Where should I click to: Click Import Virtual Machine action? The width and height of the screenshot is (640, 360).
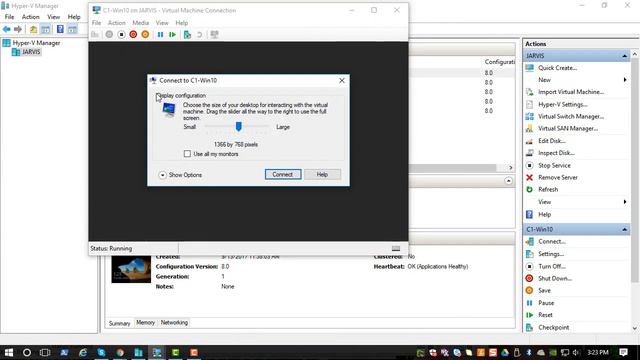pos(571,92)
